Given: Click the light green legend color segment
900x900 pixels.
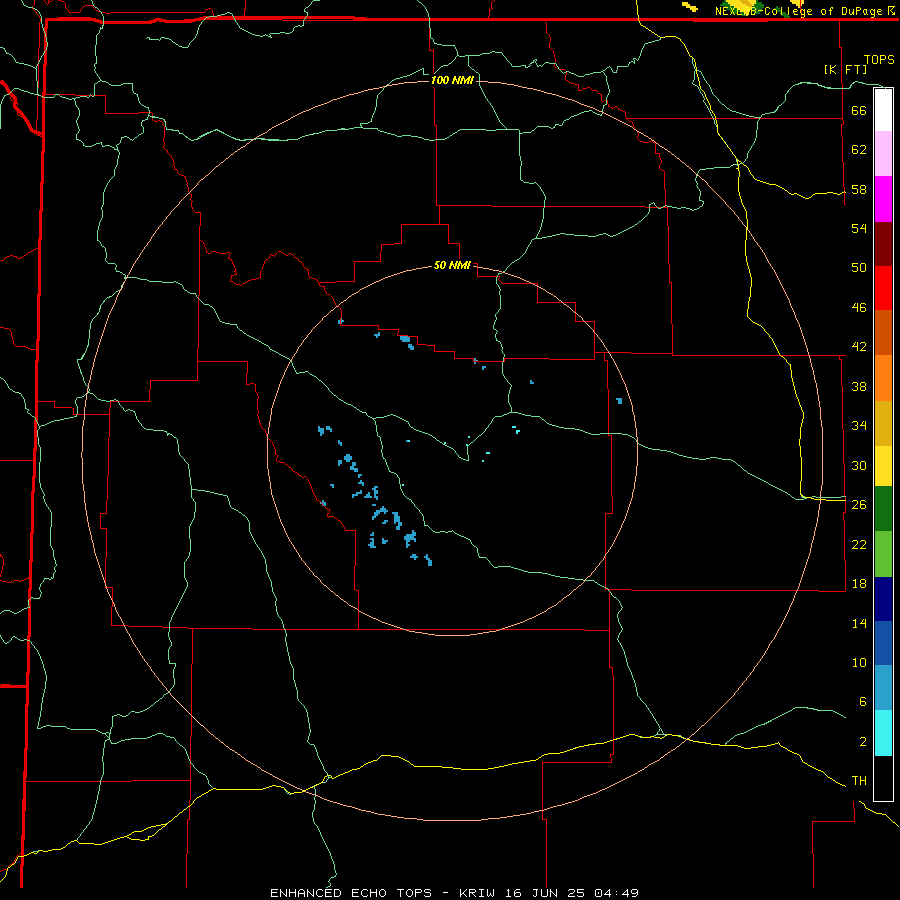Looking at the screenshot, I should coord(883,554).
